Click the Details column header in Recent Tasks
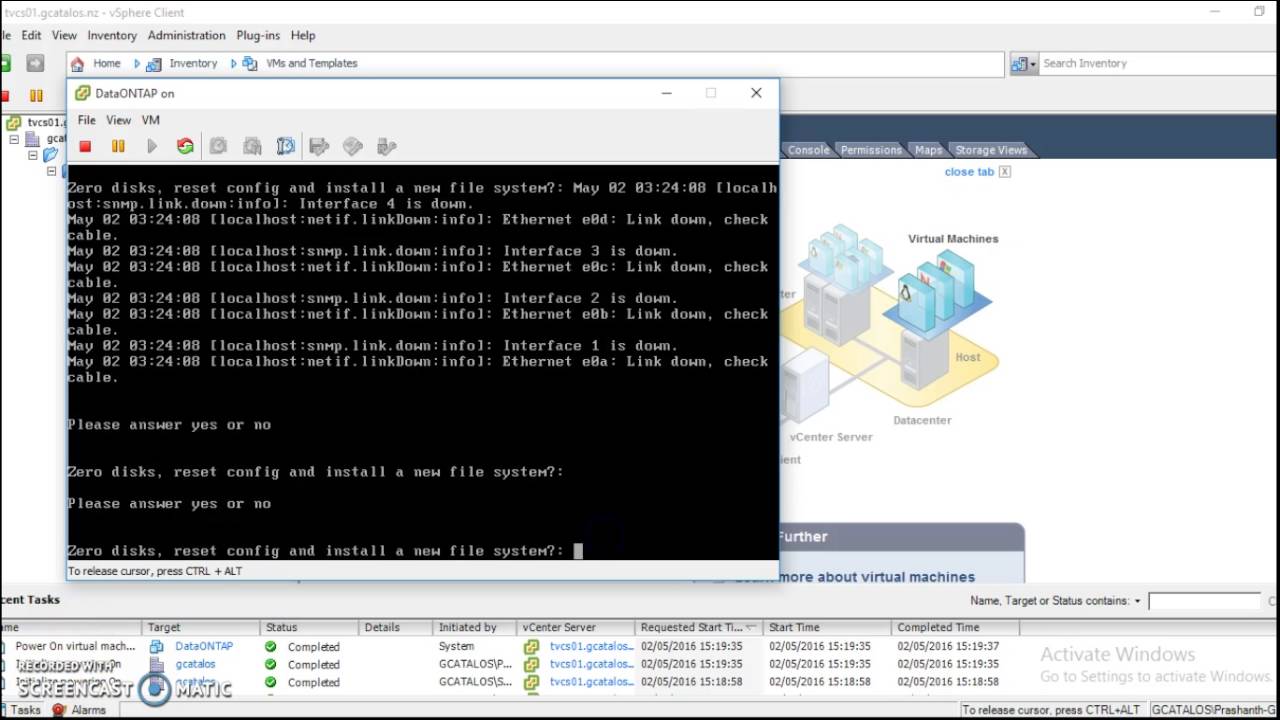The image size is (1280, 720). [x=396, y=628]
